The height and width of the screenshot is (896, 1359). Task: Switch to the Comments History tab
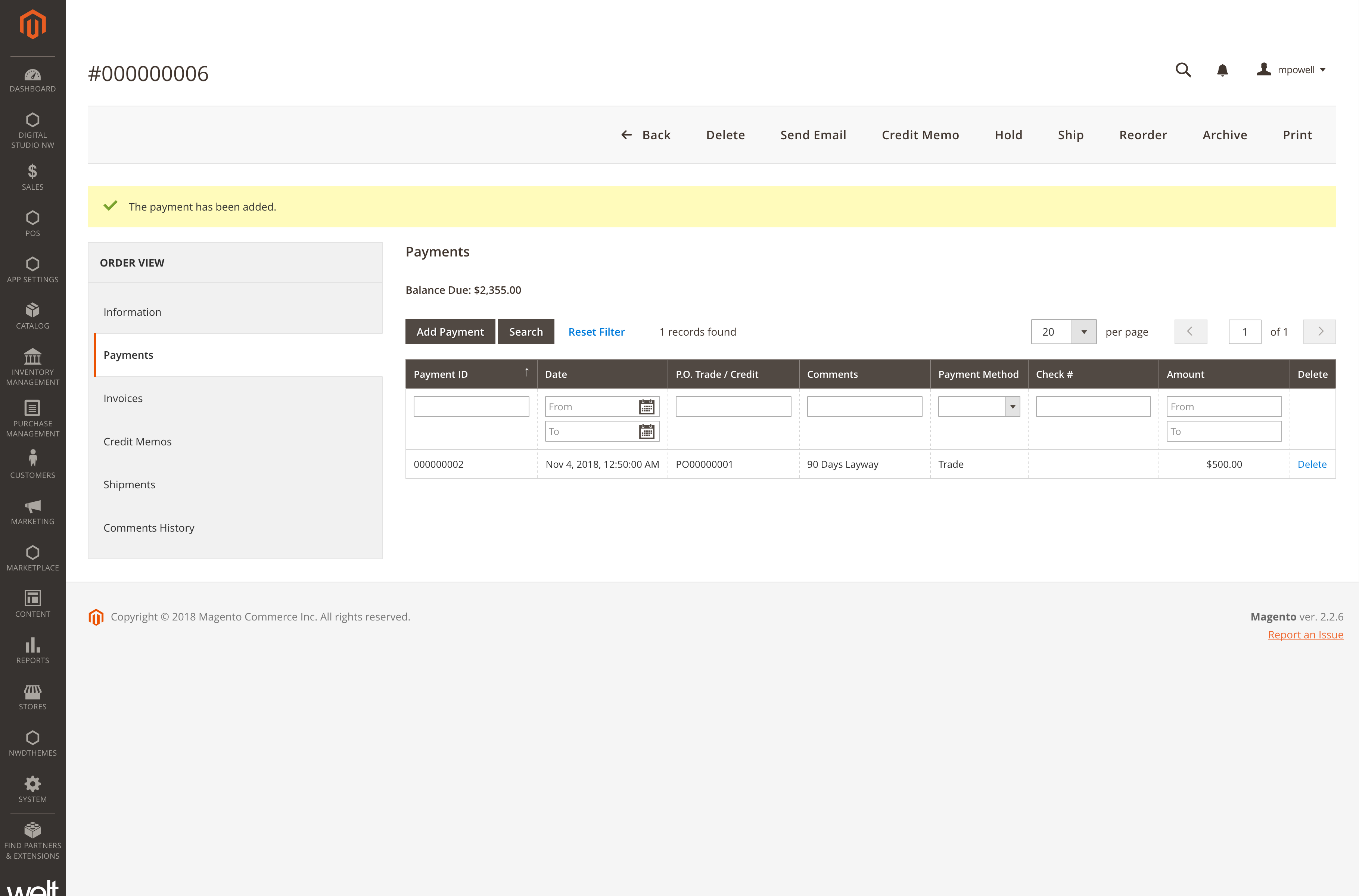point(149,528)
